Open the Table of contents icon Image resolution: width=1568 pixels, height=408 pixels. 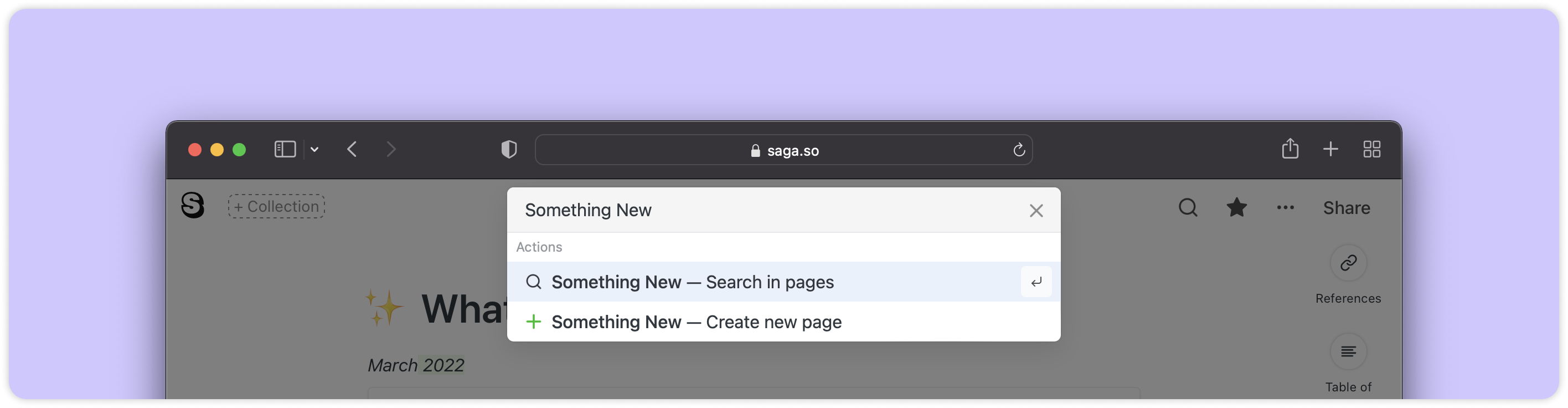tap(1348, 351)
